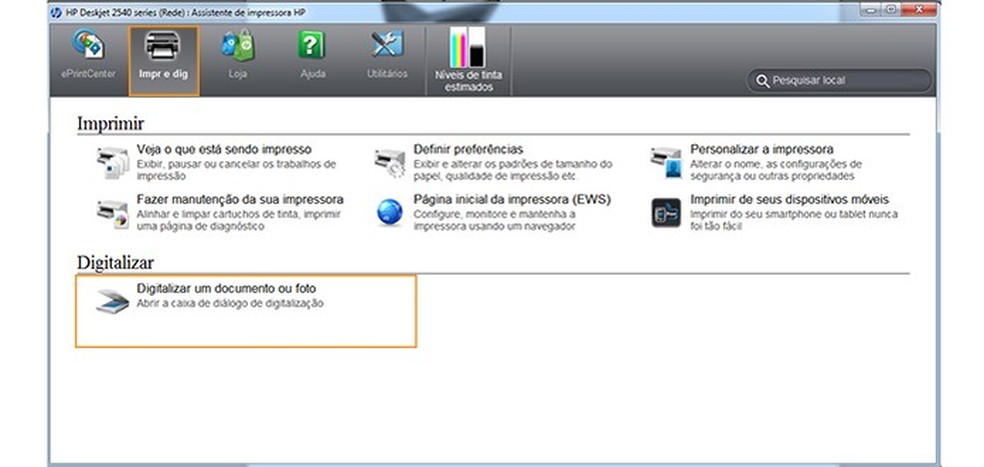This screenshot has width=984, height=467.
Task: Click the mobile devices printing icon
Action: (666, 213)
